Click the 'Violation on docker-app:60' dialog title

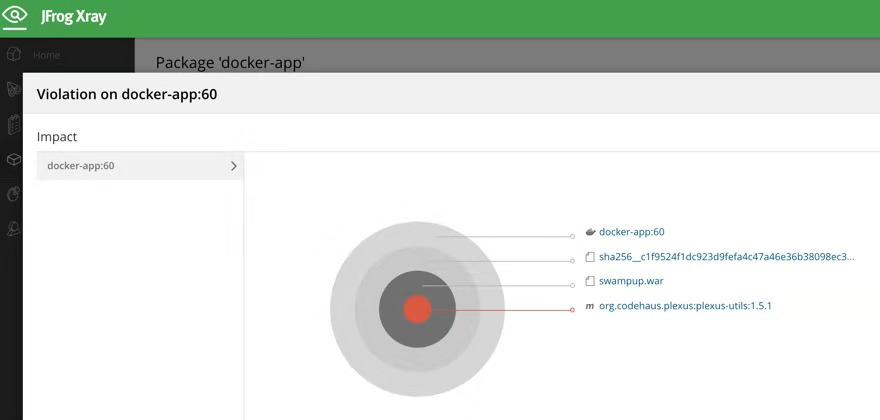click(127, 94)
